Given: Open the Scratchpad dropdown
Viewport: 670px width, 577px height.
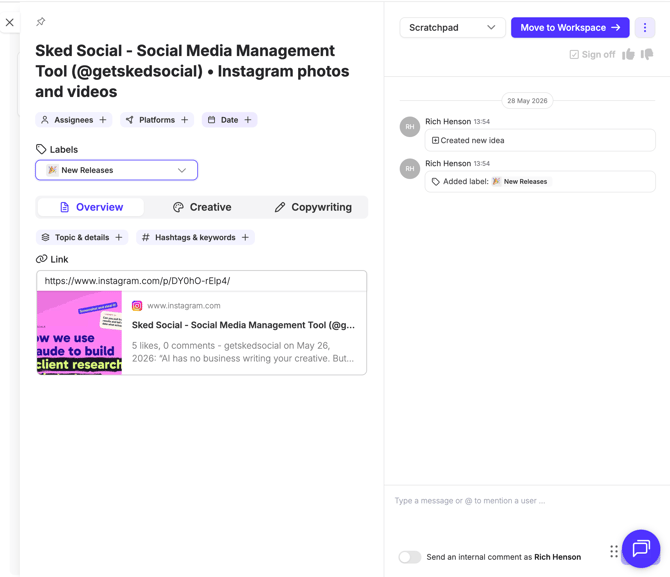Looking at the screenshot, I should click(453, 27).
